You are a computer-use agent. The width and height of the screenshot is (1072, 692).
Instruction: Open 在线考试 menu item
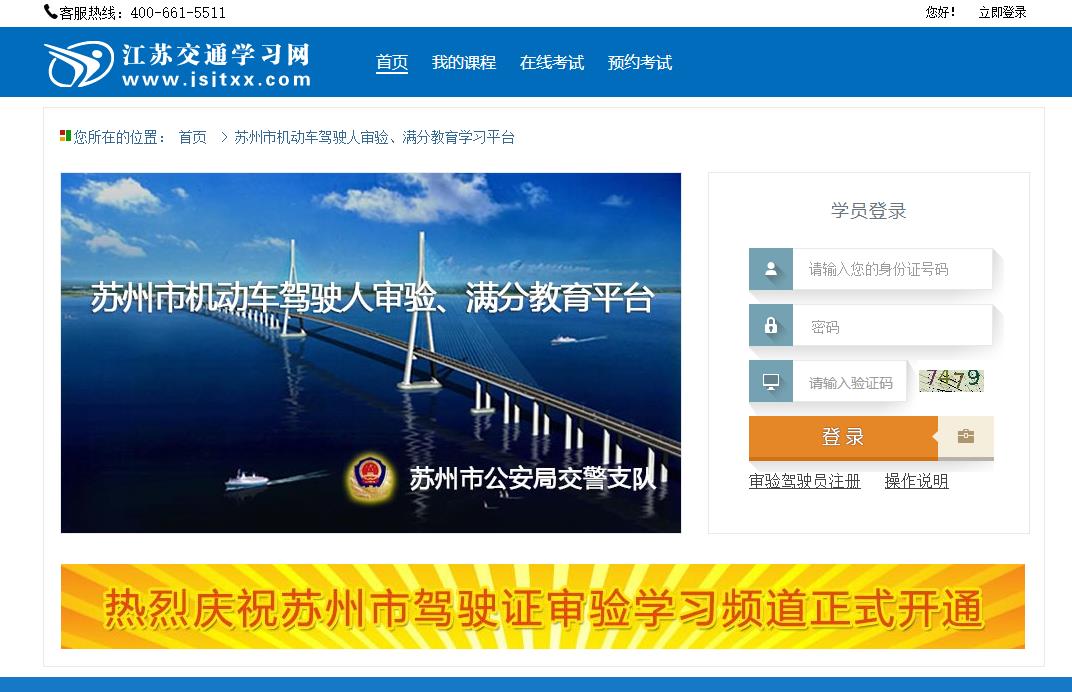(552, 62)
